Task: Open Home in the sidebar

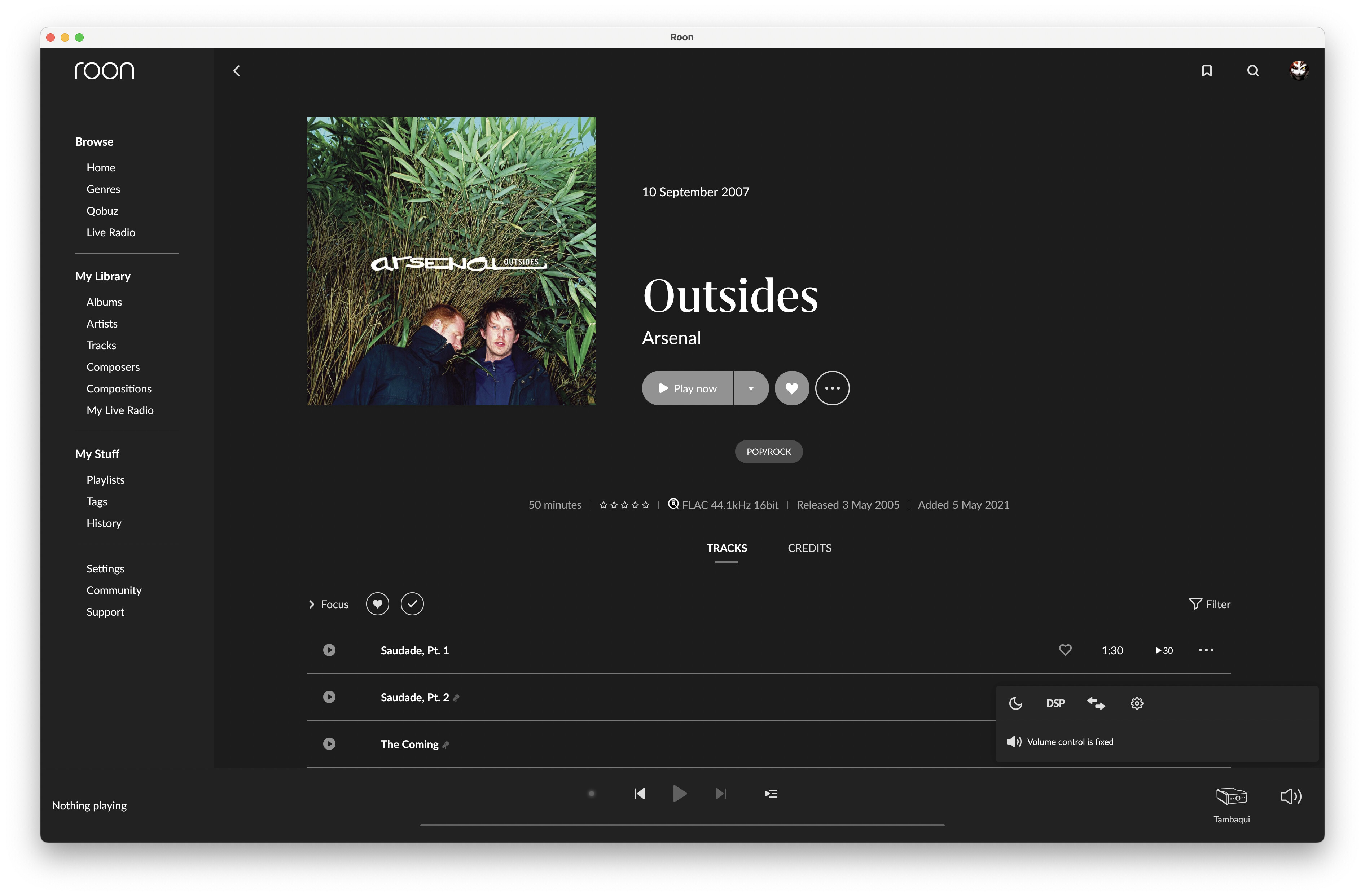Action: [100, 167]
